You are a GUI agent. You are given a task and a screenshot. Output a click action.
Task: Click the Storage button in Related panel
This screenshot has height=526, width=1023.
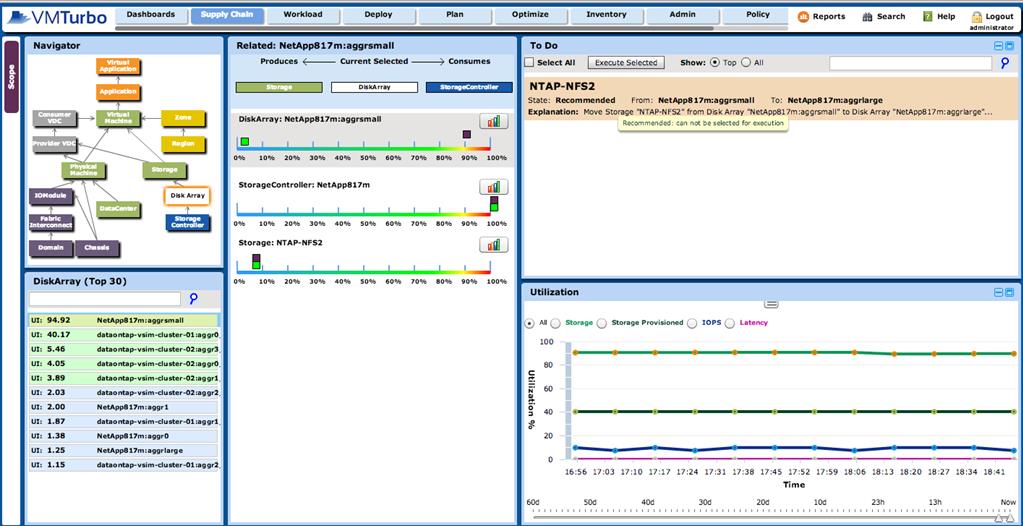279,87
